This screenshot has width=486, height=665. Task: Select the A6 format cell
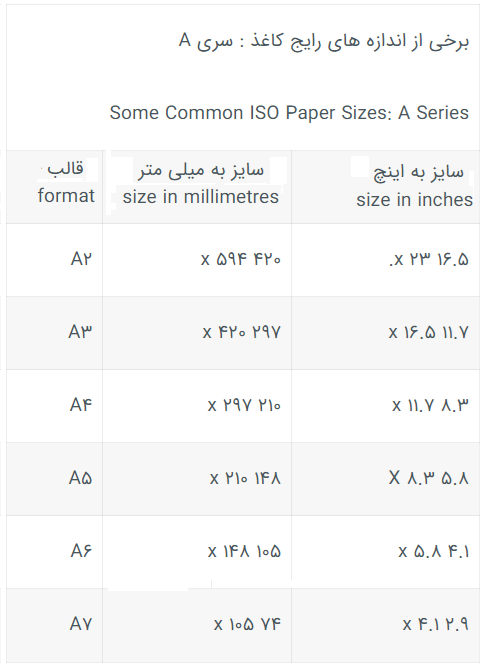click(81, 551)
